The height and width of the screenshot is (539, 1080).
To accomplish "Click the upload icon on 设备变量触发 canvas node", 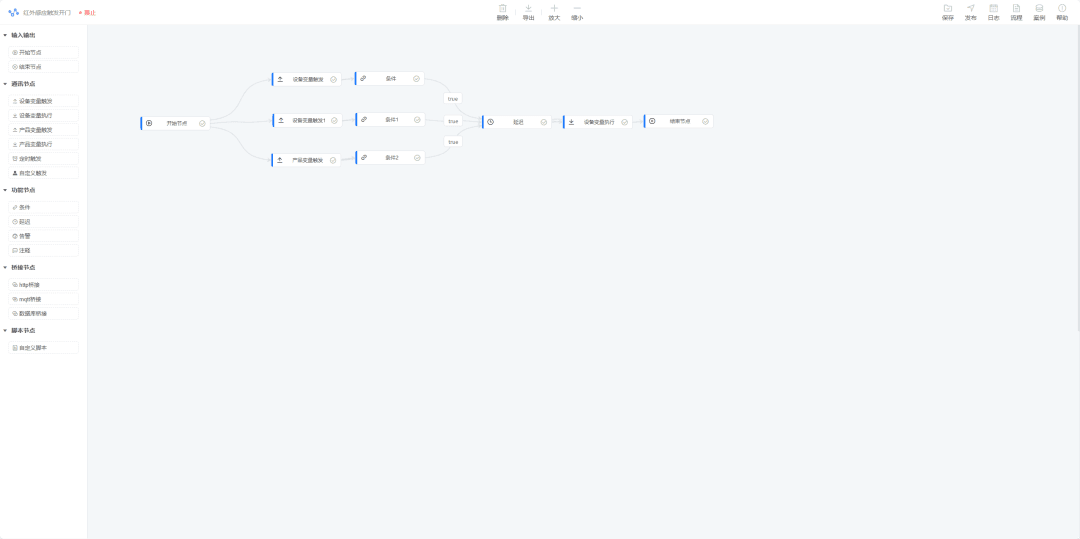I will (x=280, y=79).
